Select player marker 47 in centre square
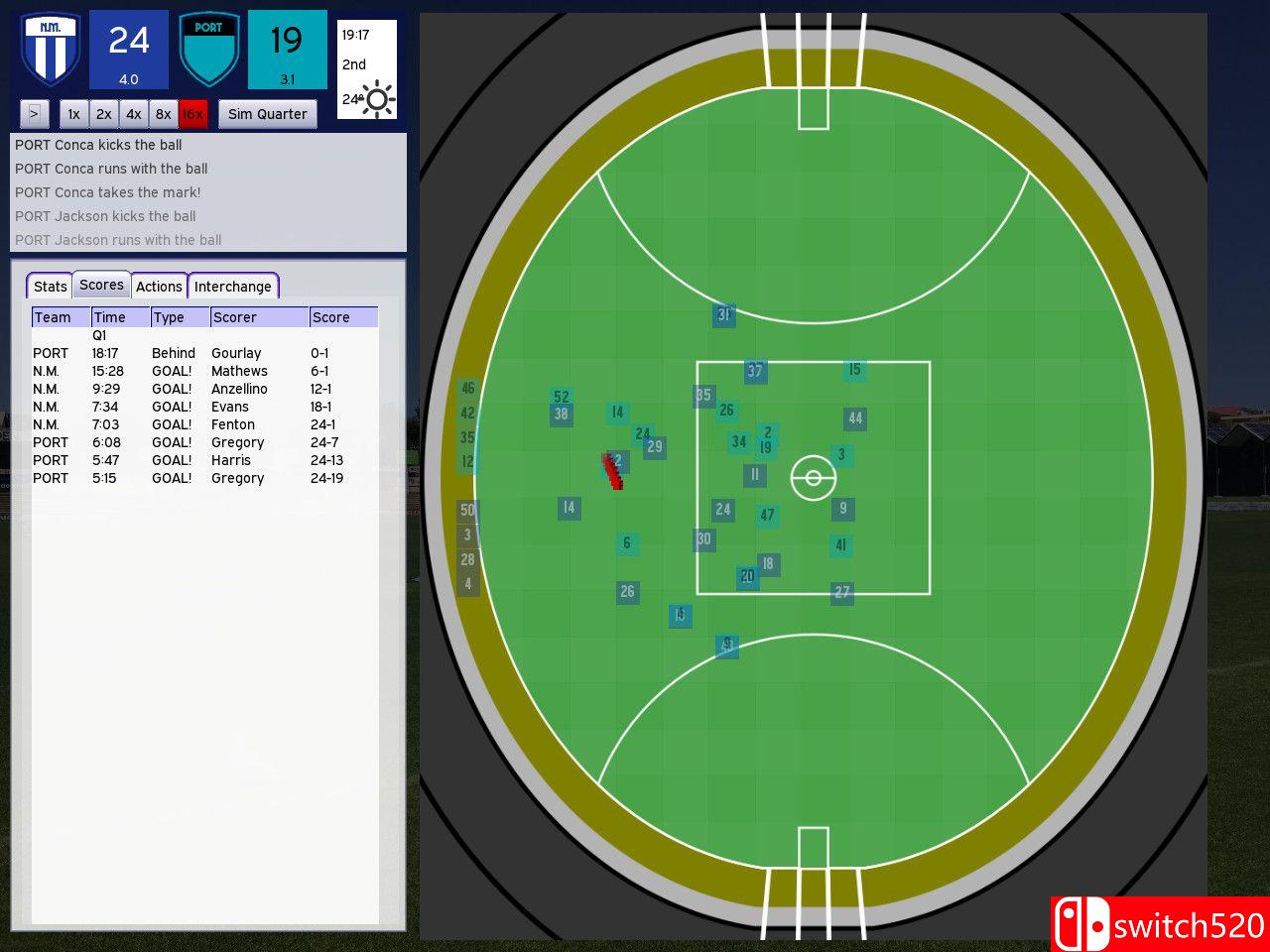The image size is (1270, 952). [767, 515]
